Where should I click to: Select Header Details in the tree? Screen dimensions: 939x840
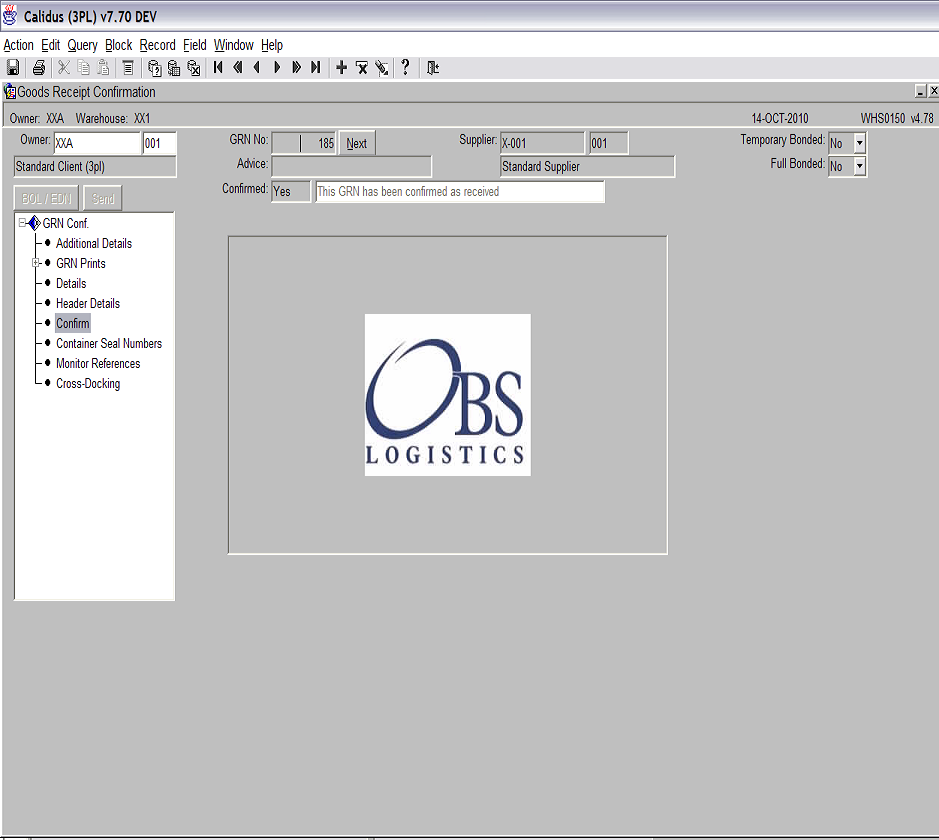[88, 304]
